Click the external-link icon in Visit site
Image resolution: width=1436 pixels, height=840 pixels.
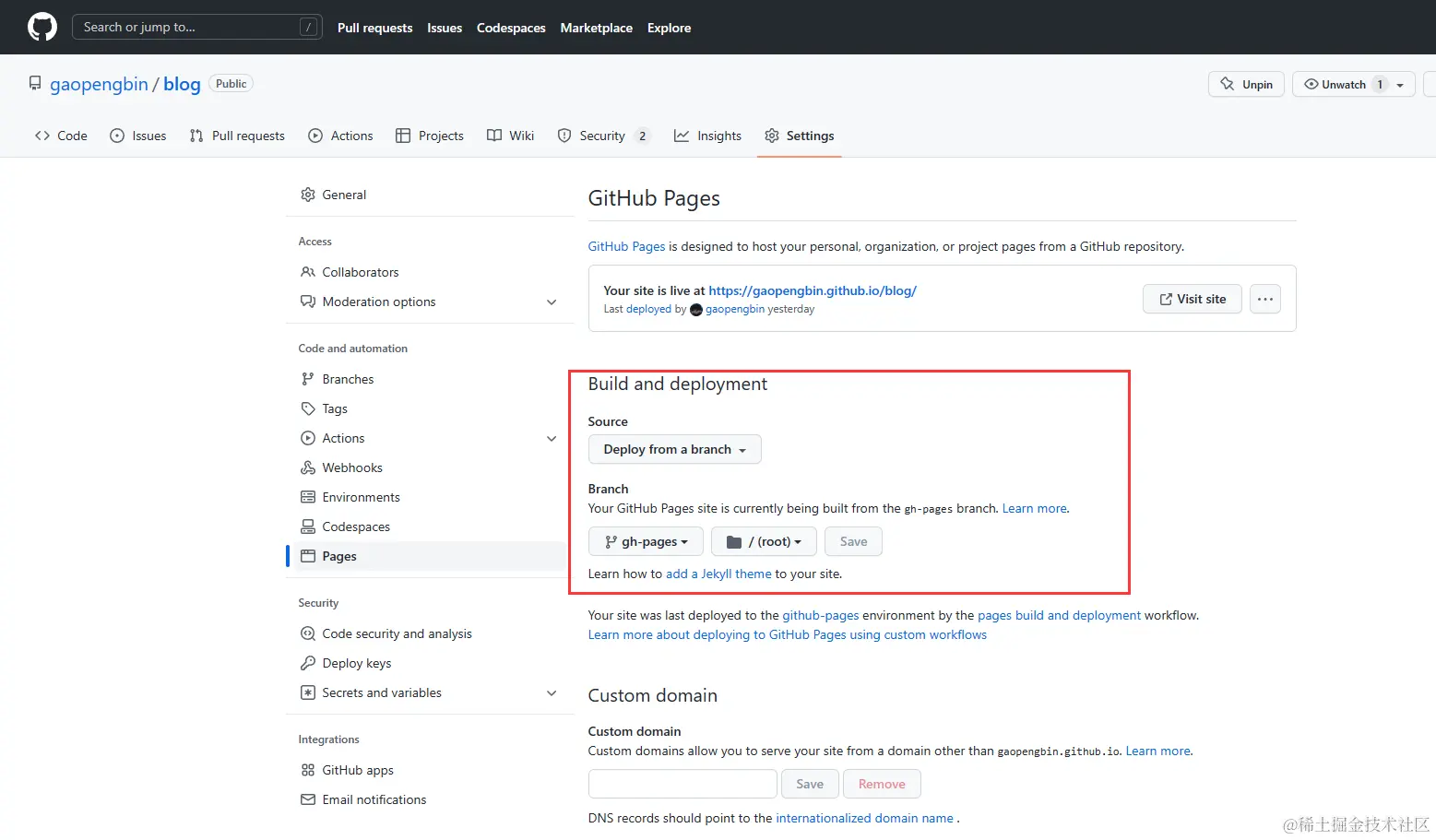[x=1166, y=299]
